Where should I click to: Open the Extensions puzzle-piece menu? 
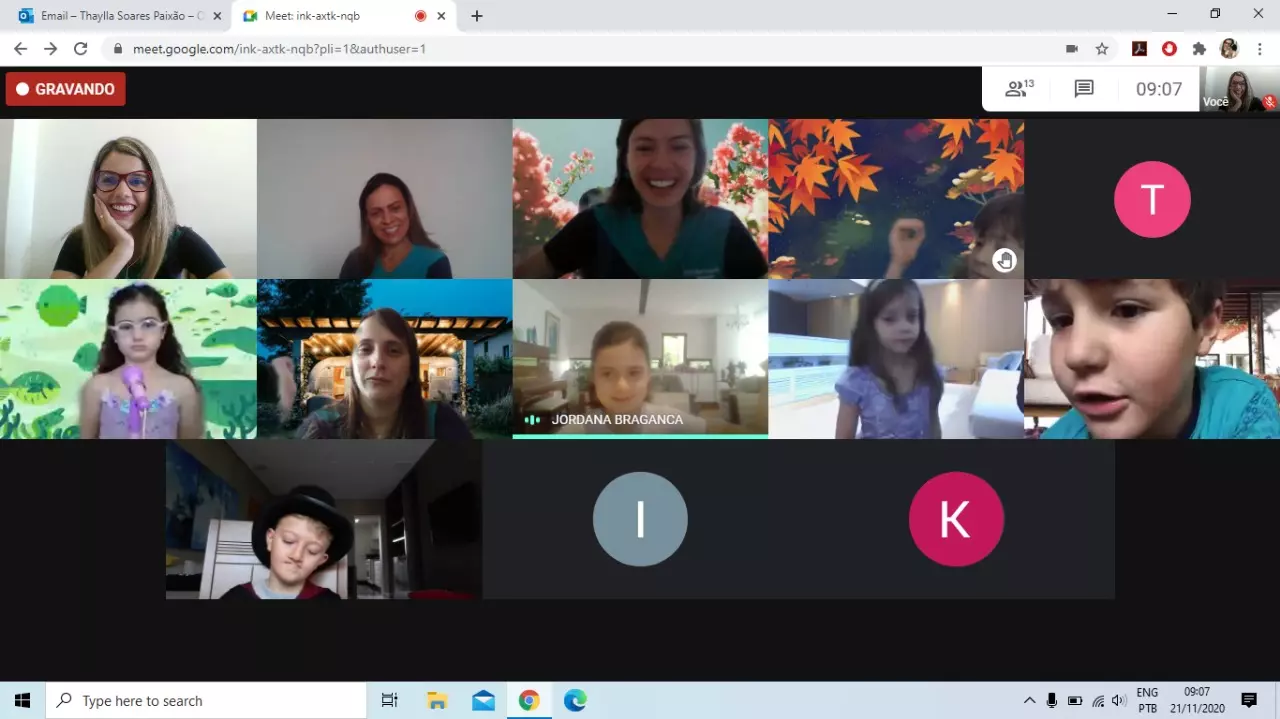coord(1199,48)
